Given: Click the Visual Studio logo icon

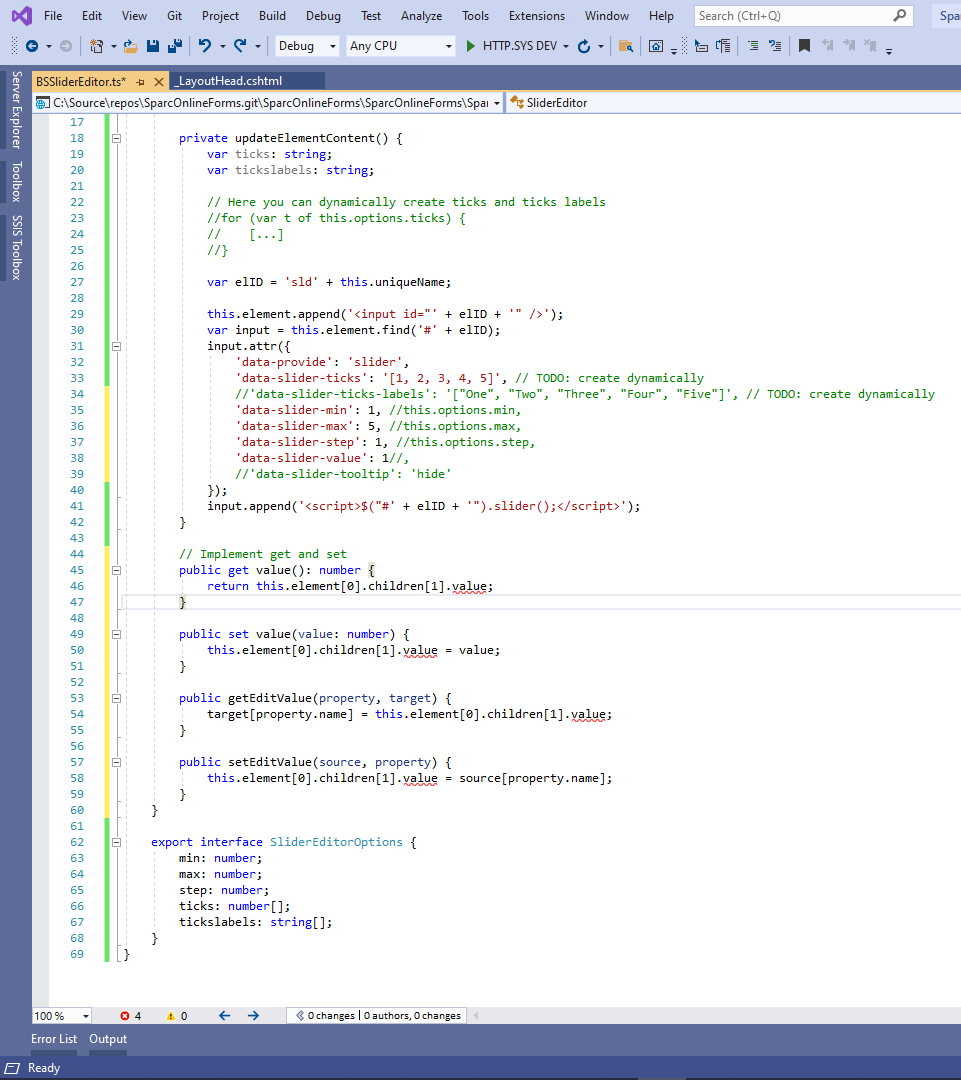Looking at the screenshot, I should 21,15.
